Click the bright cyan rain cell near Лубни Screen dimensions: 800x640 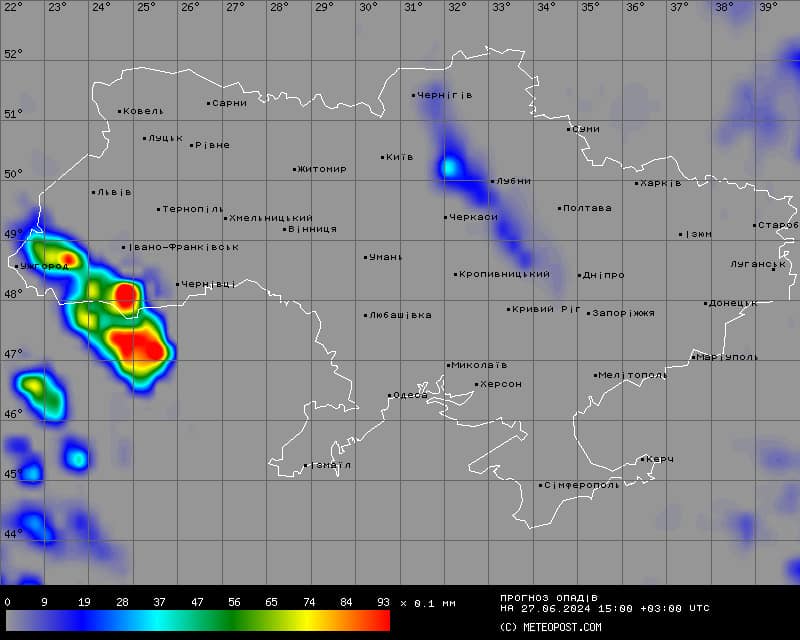click(x=451, y=166)
